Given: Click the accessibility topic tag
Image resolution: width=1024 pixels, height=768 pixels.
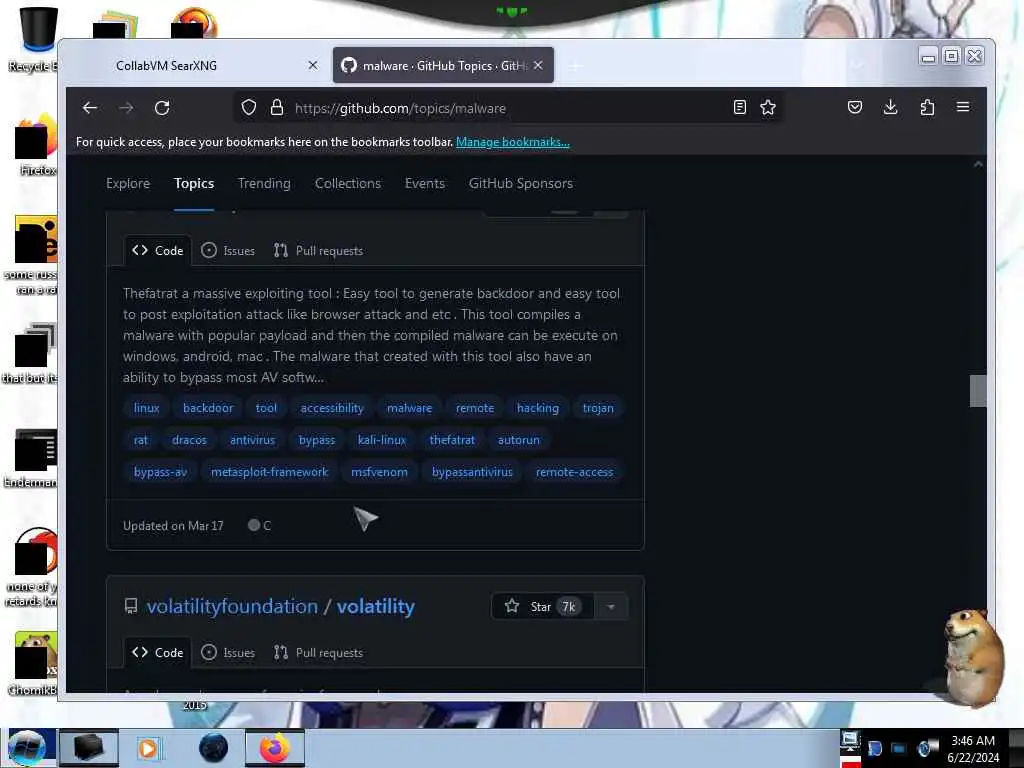Looking at the screenshot, I should [332, 408].
